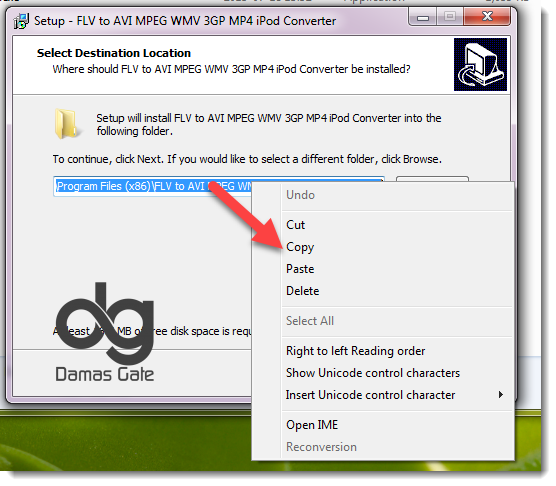556x486 pixels.
Task: Click the computer install wizard image
Action: coord(480,65)
